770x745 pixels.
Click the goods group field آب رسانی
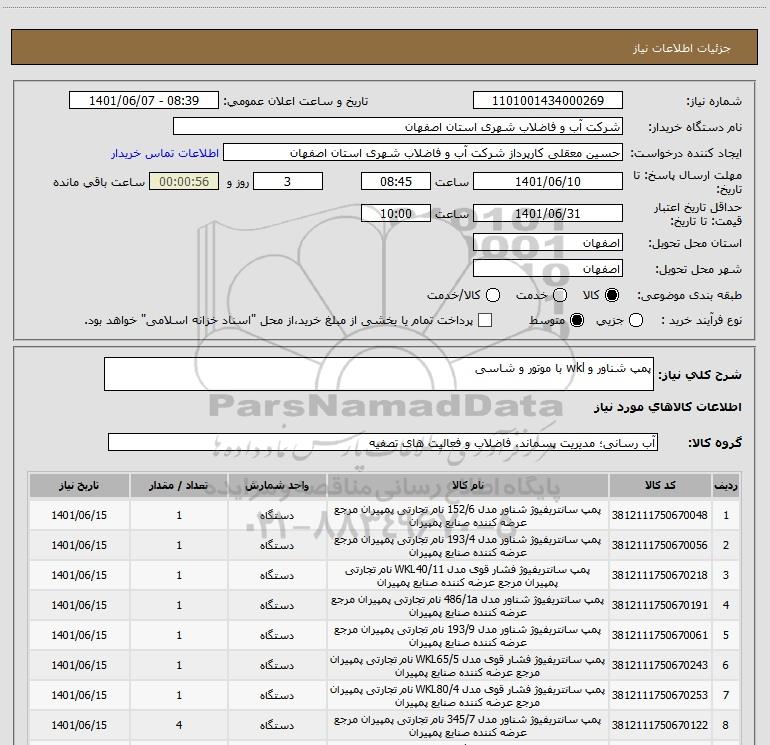383,442
